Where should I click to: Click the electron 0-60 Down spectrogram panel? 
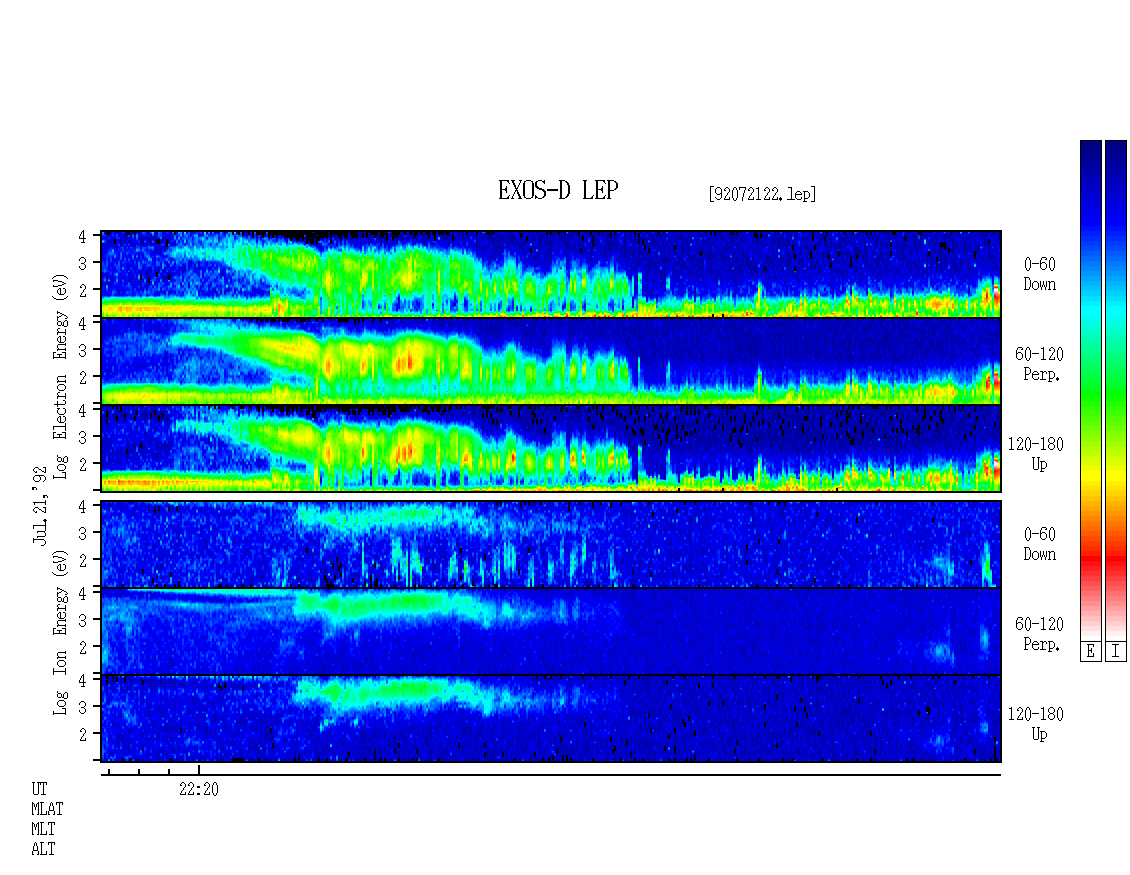pyautogui.click(x=551, y=274)
